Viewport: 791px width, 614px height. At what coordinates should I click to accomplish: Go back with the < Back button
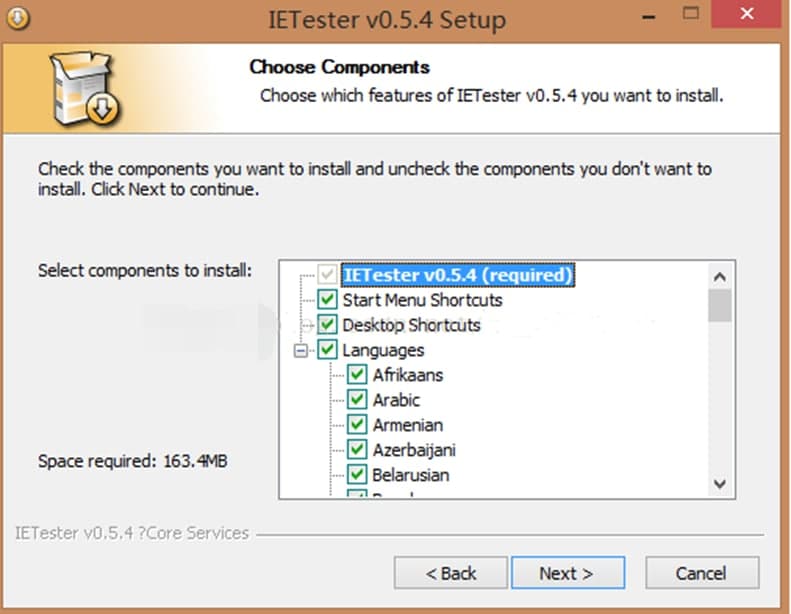[x=451, y=573]
